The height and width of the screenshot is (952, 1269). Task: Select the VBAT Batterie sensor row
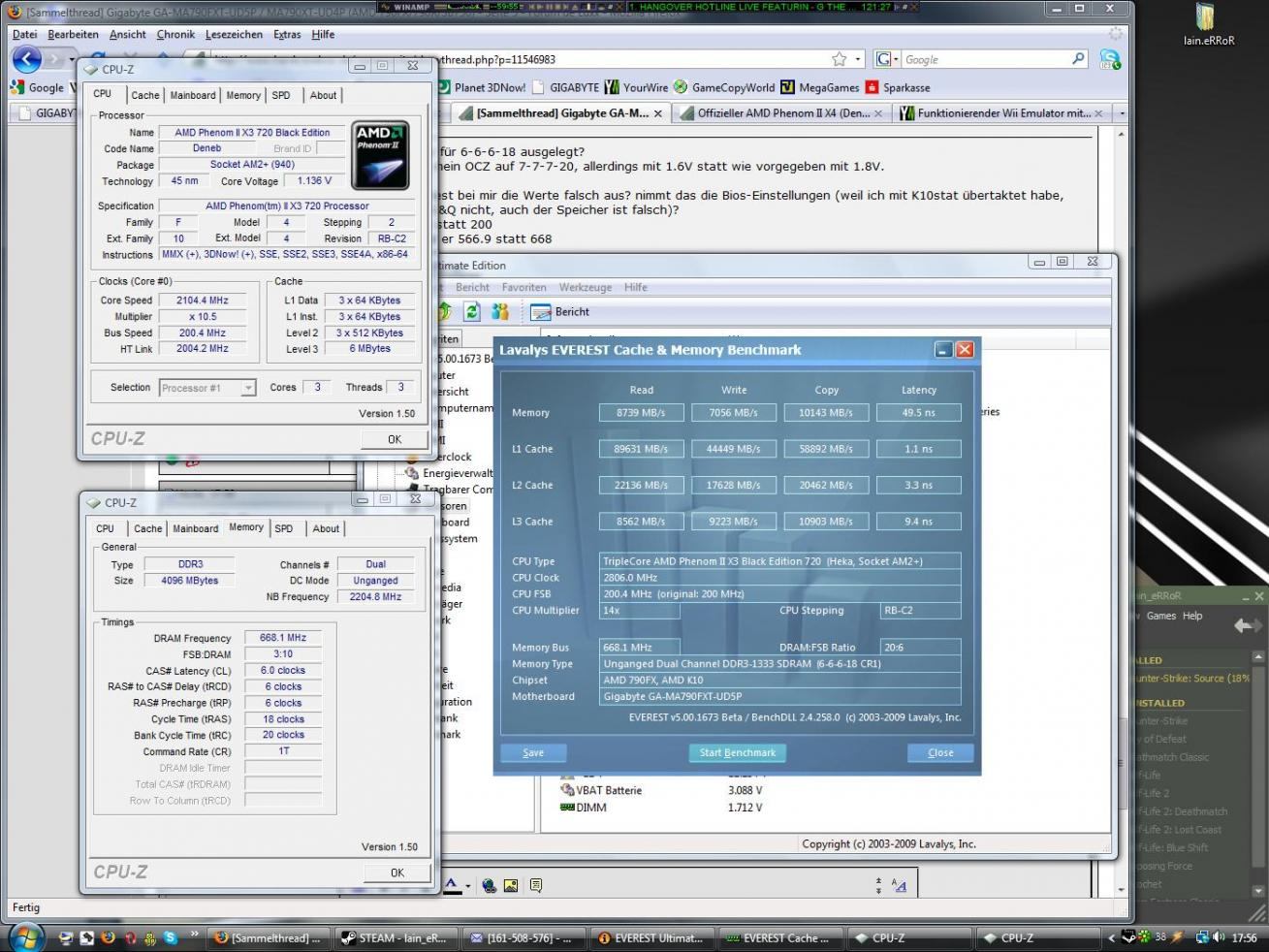tap(662, 790)
